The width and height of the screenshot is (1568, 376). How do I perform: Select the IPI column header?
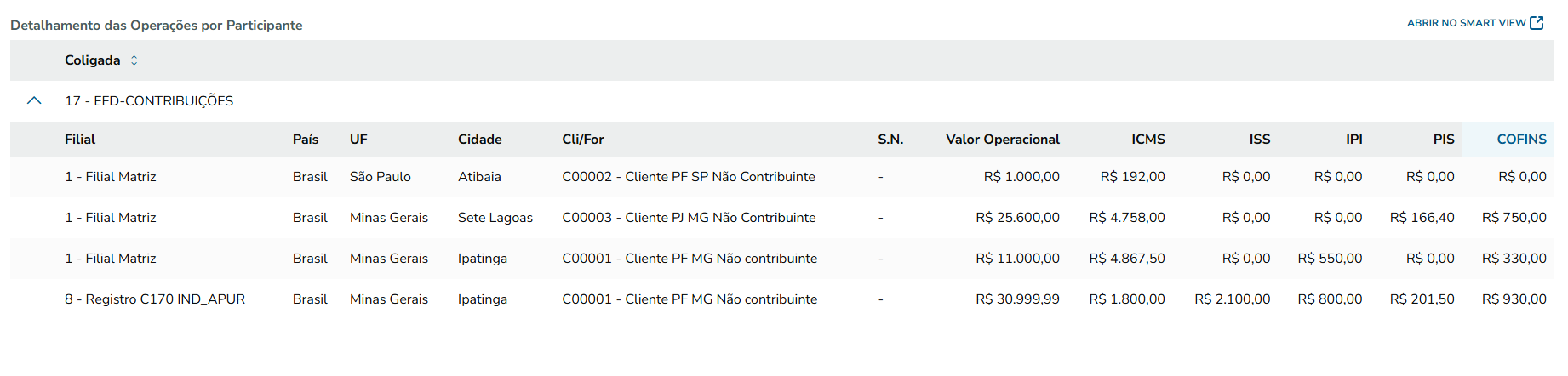(1353, 140)
